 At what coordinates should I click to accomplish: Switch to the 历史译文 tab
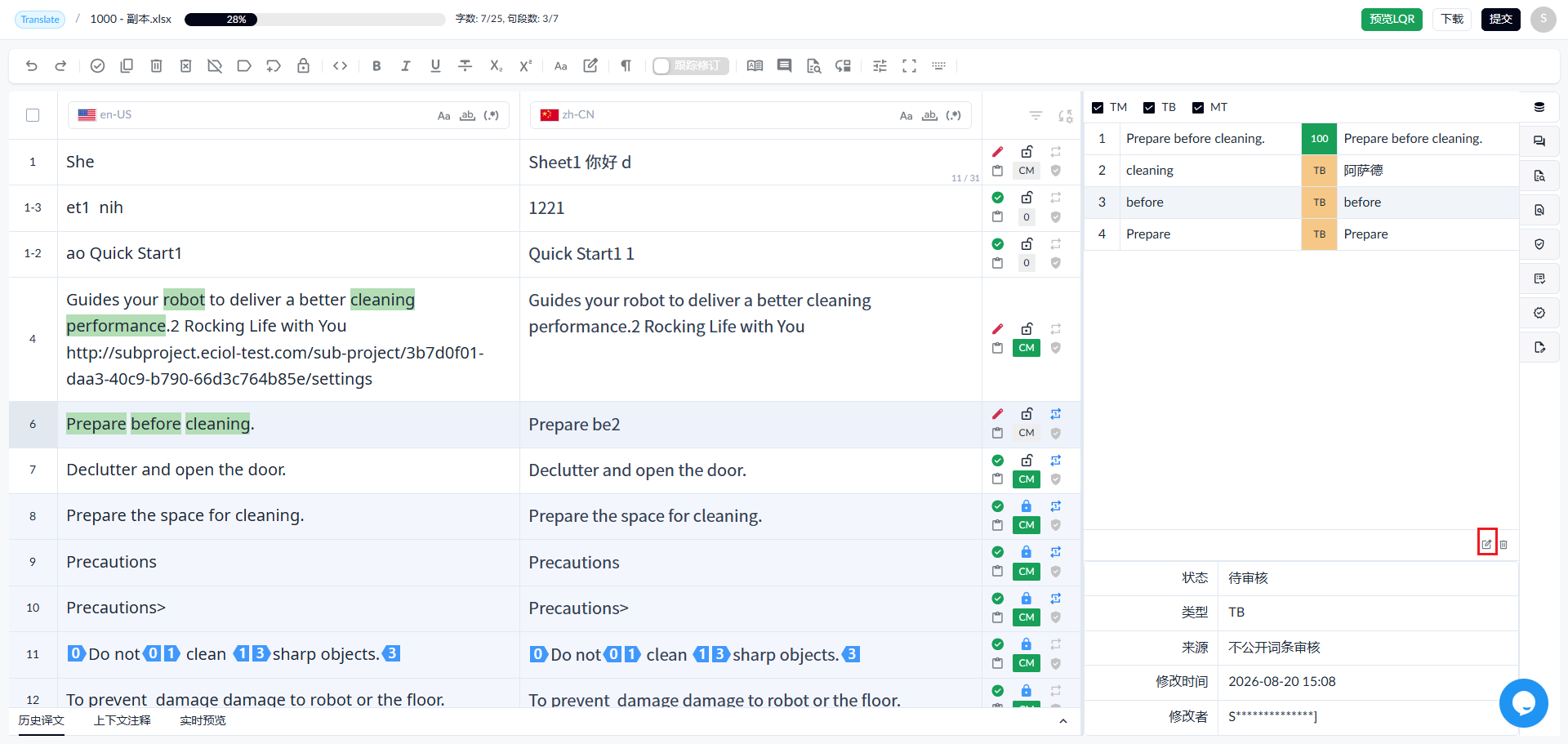[x=42, y=720]
